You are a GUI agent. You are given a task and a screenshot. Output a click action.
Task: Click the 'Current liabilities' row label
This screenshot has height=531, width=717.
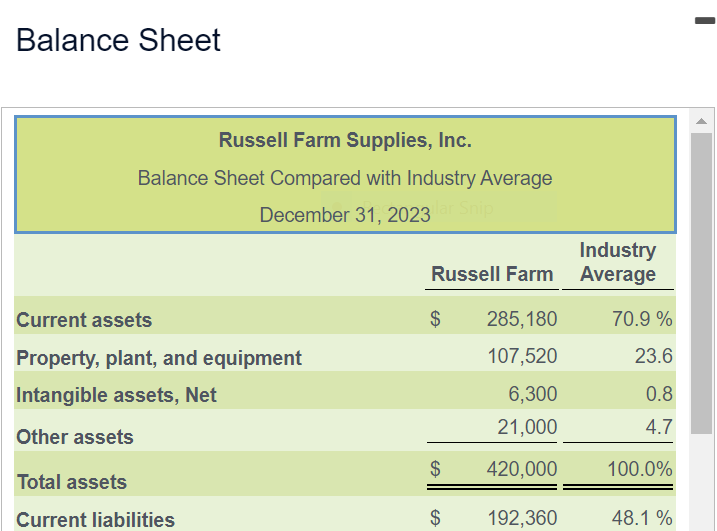(96, 520)
